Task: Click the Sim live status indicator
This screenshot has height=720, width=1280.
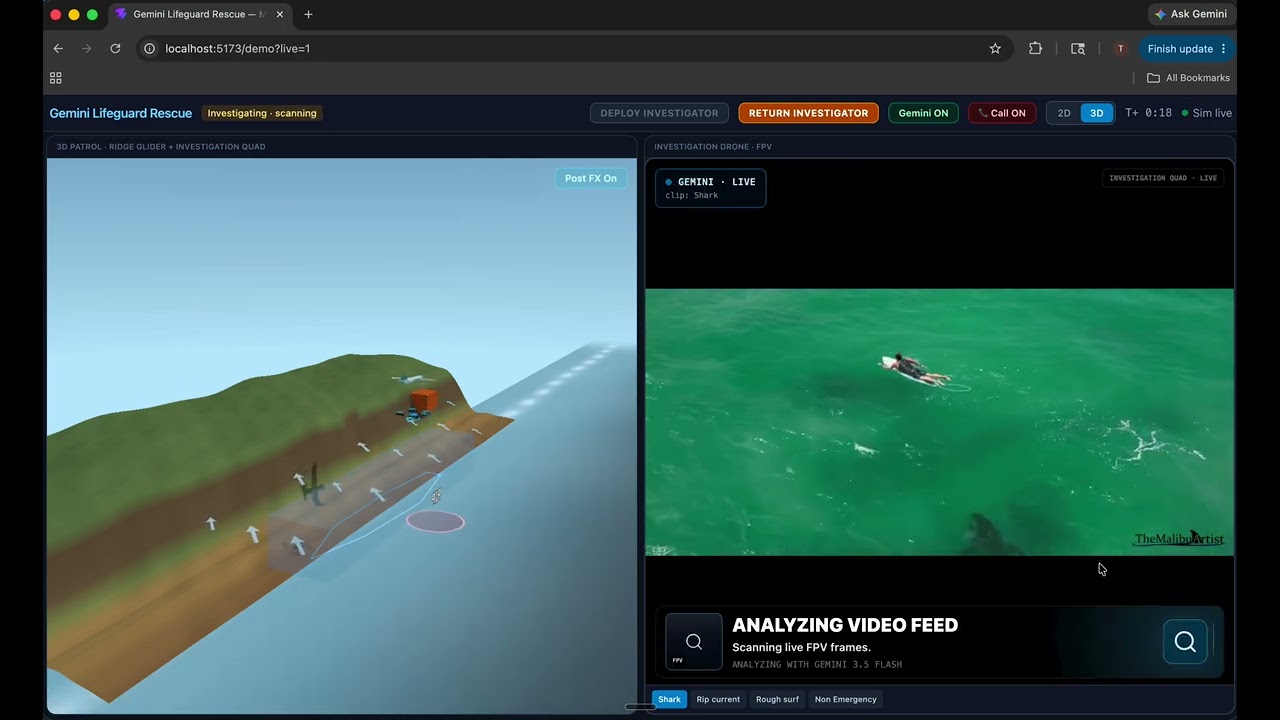Action: click(1206, 113)
